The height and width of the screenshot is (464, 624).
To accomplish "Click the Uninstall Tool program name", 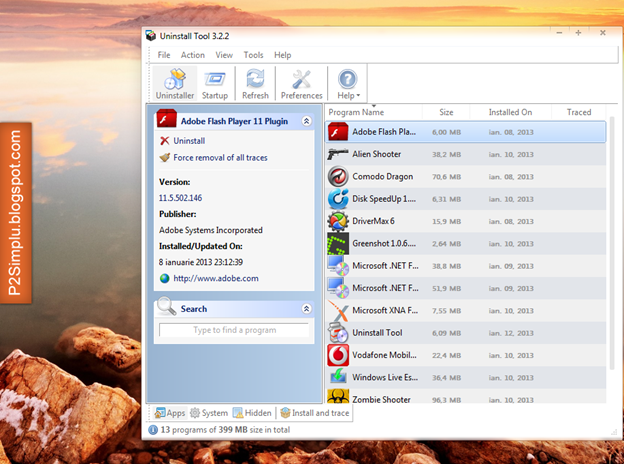I will (377, 333).
